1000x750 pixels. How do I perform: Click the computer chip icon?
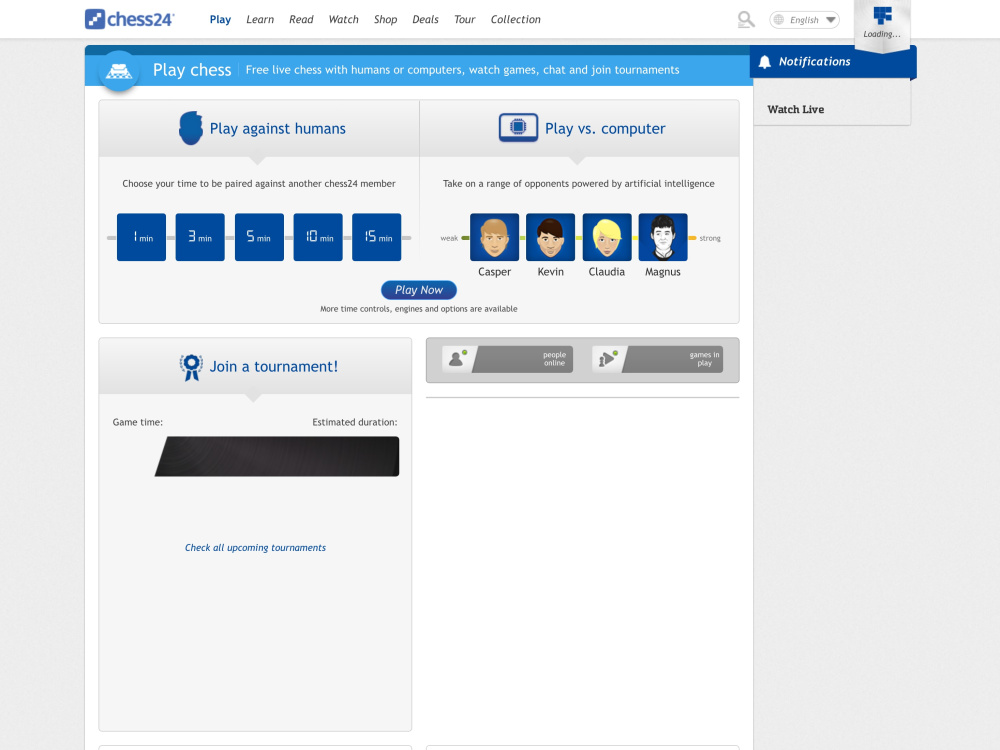[x=518, y=128]
